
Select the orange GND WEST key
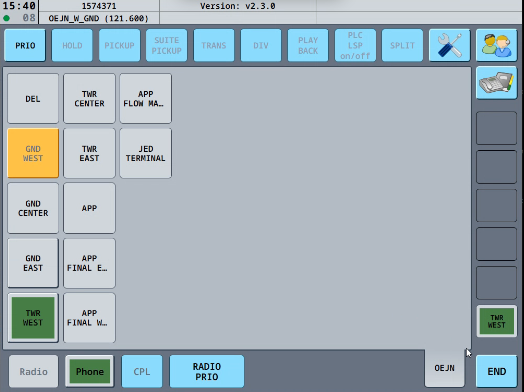33,153
